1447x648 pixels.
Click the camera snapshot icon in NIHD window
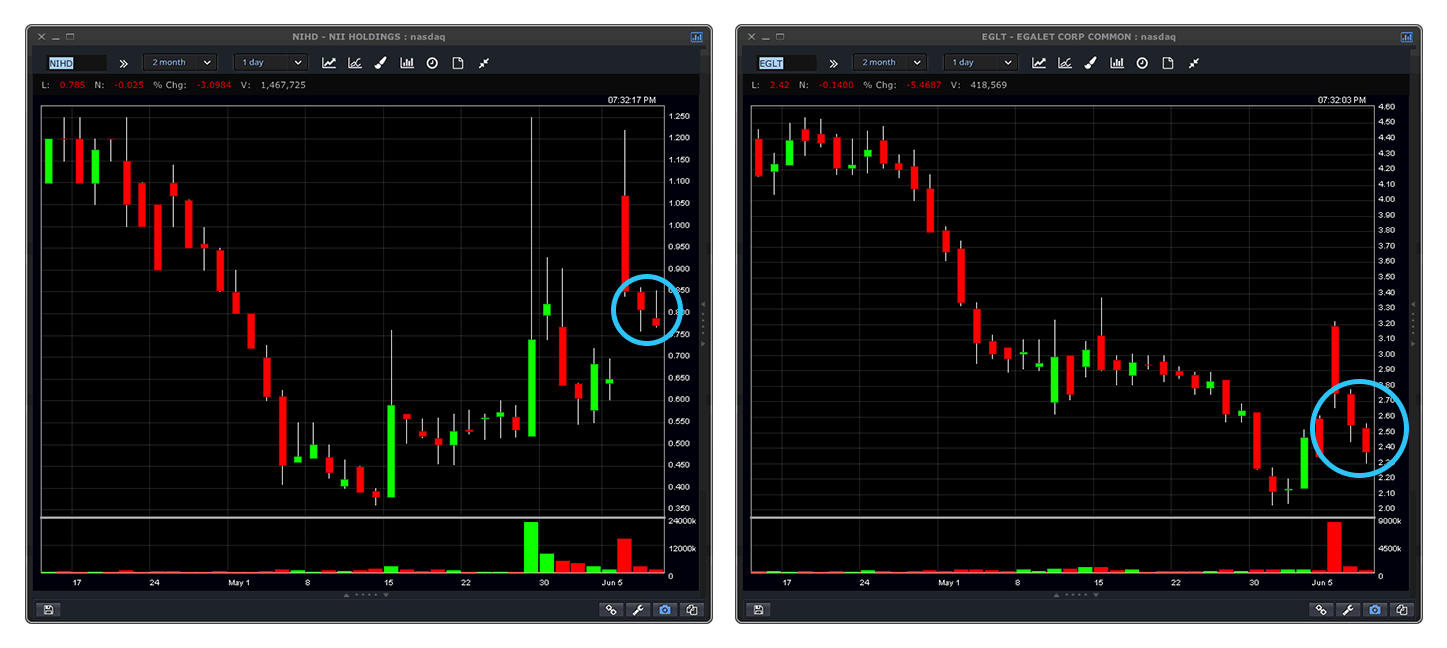tap(664, 609)
